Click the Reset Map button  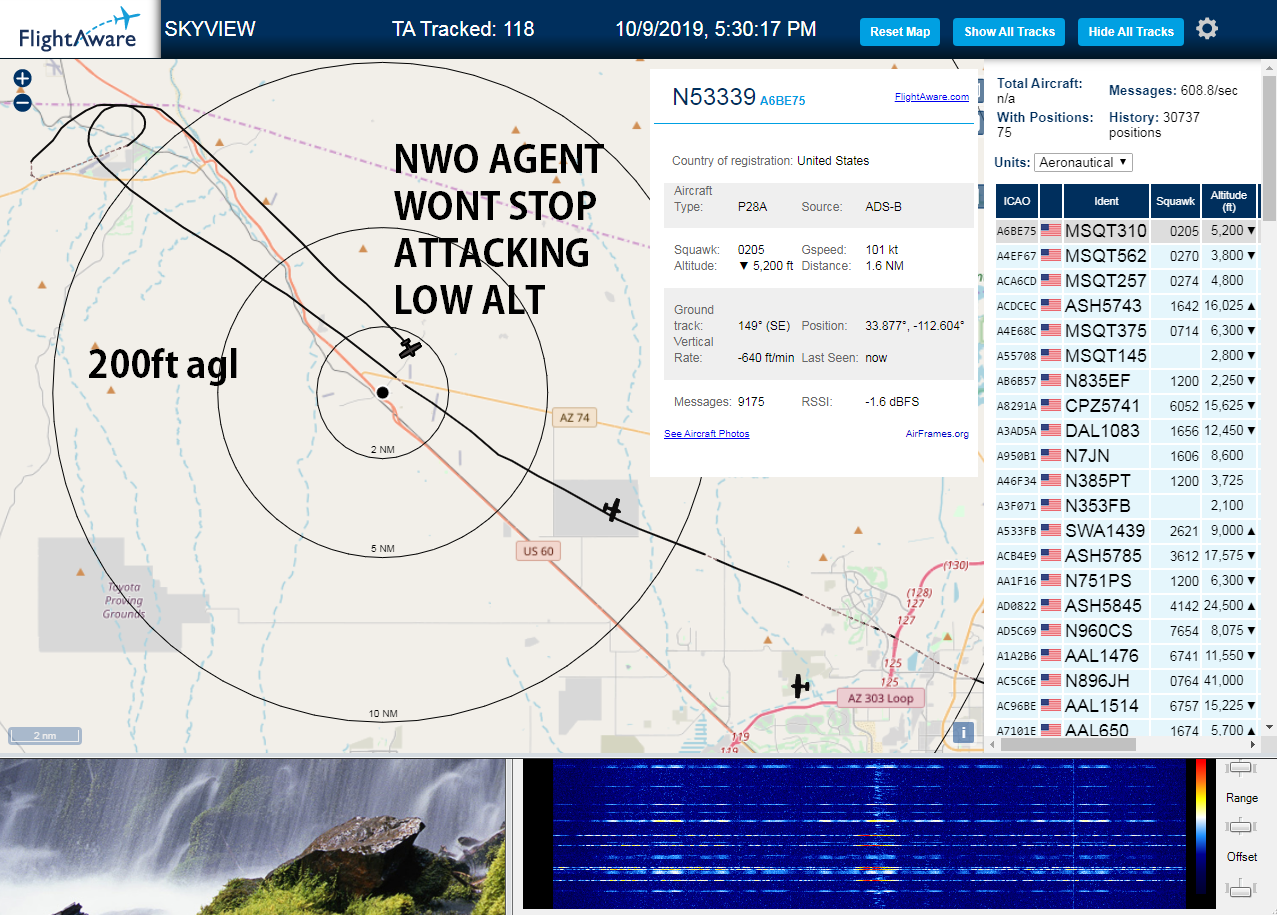coord(900,32)
